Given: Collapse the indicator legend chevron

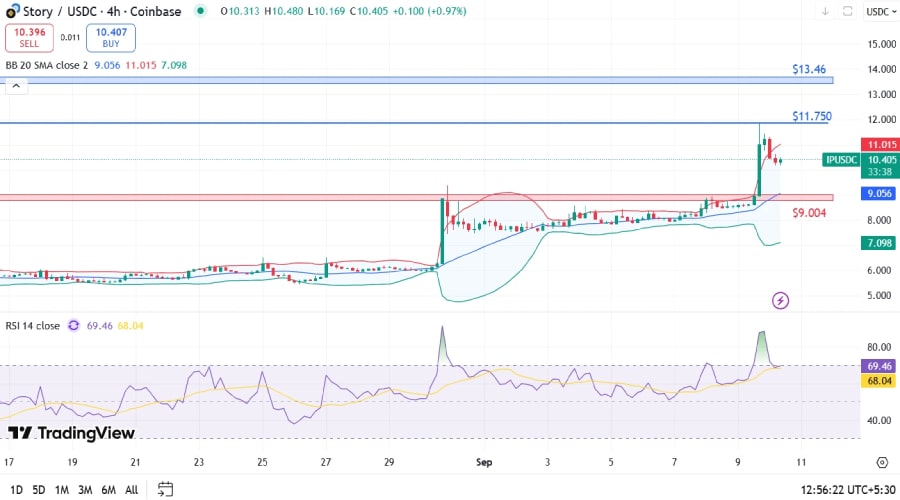Looking at the screenshot, I should click(16, 86).
